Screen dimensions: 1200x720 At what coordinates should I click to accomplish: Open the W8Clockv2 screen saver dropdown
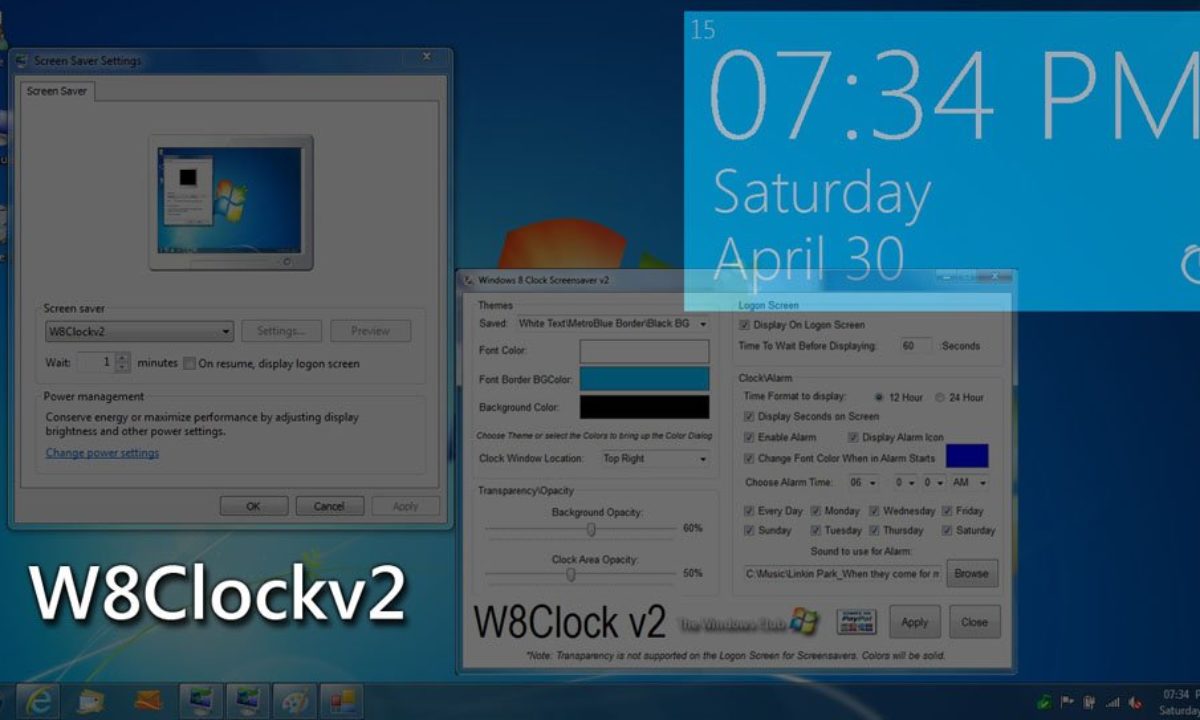pyautogui.click(x=140, y=331)
